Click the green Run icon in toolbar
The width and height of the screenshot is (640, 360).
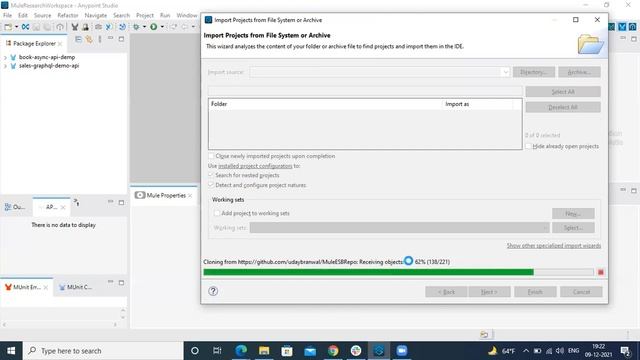tap(153, 27)
